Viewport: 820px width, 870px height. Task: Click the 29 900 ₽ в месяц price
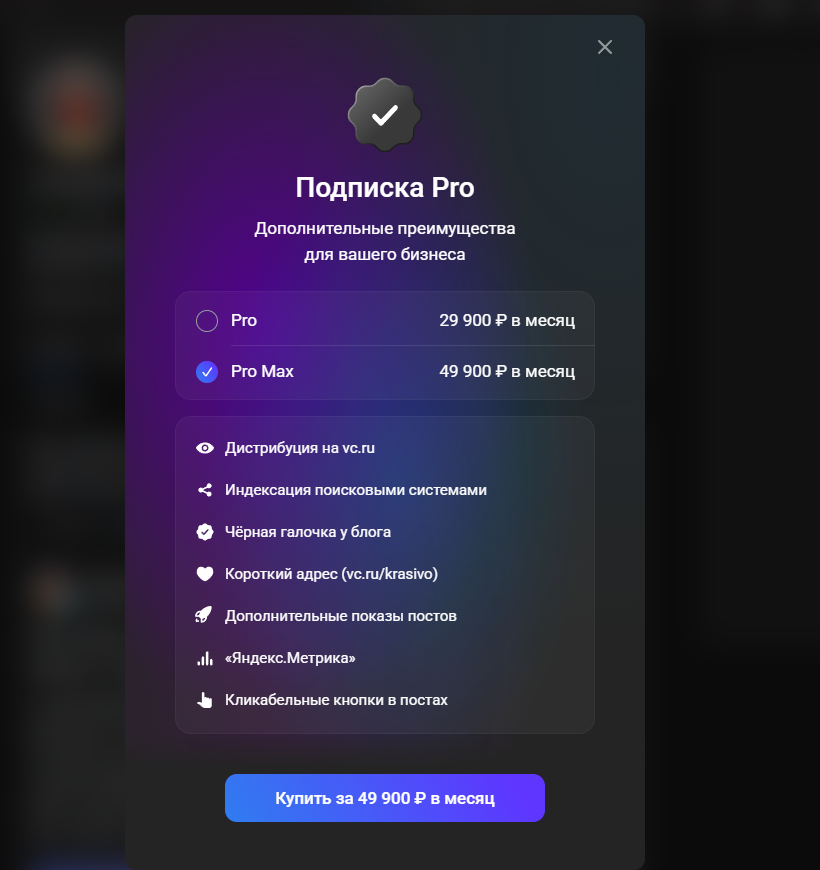click(507, 321)
